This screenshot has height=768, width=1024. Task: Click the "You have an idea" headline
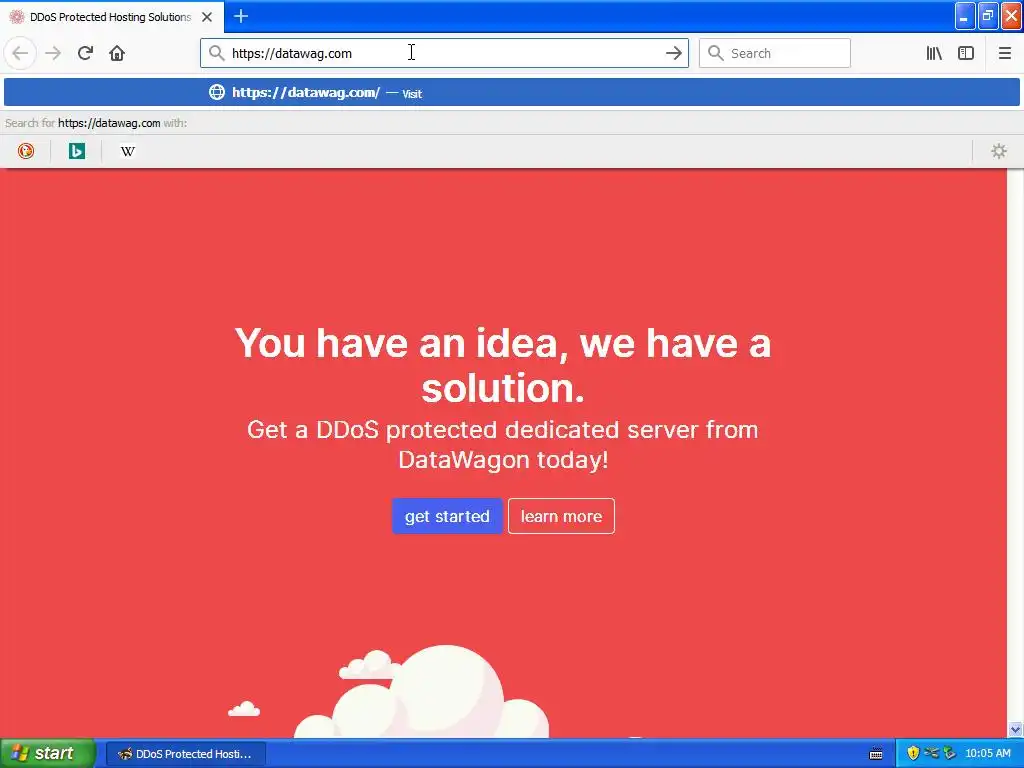coord(503,365)
